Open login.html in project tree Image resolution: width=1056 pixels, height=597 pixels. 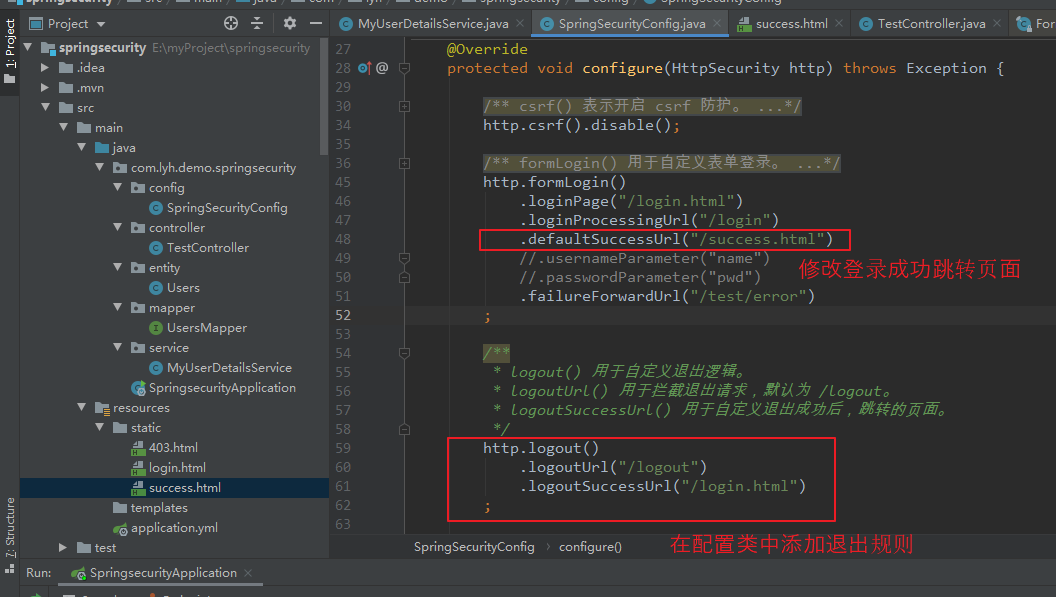tap(177, 468)
